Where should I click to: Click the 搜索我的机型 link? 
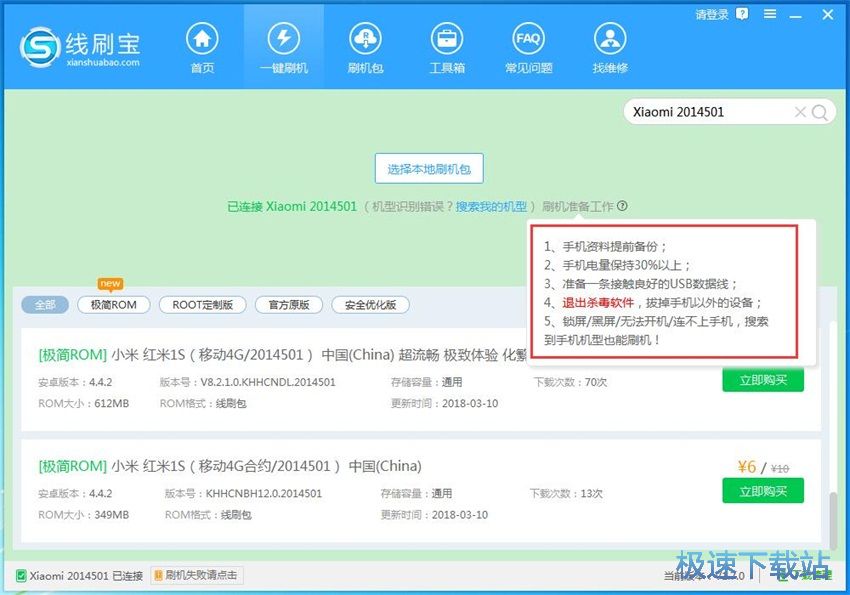coord(491,206)
